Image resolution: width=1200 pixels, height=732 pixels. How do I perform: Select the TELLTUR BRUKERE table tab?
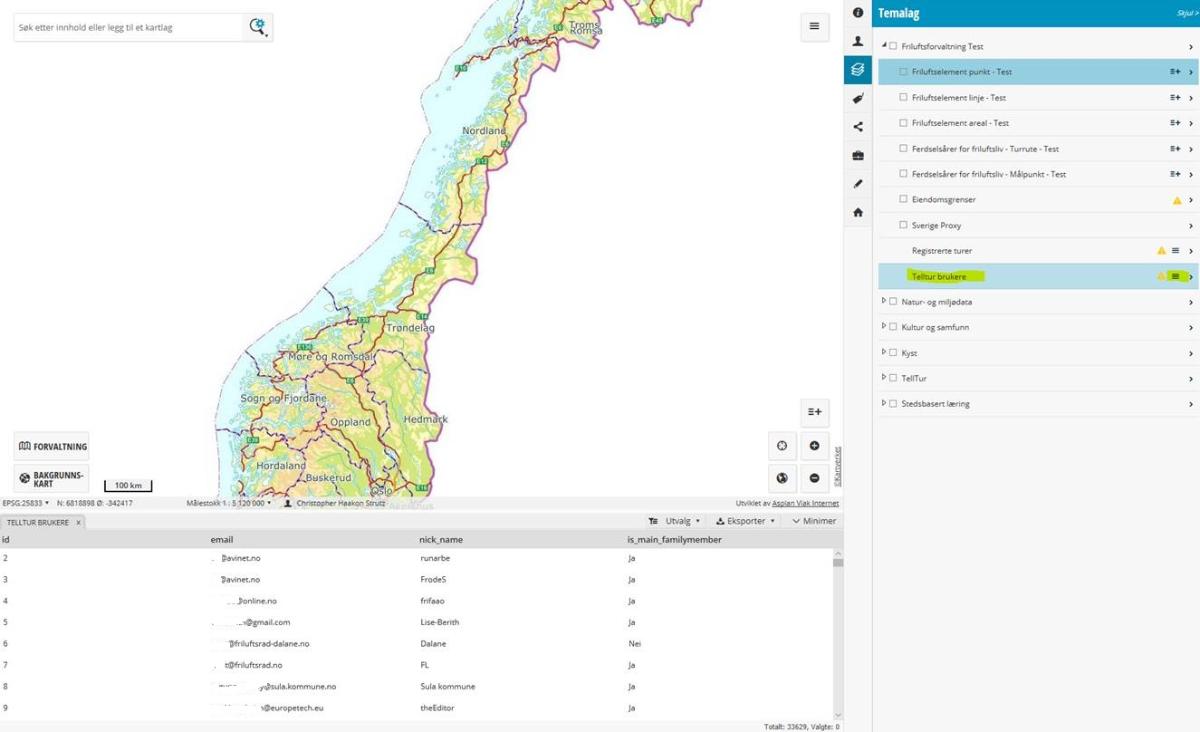tap(38, 522)
